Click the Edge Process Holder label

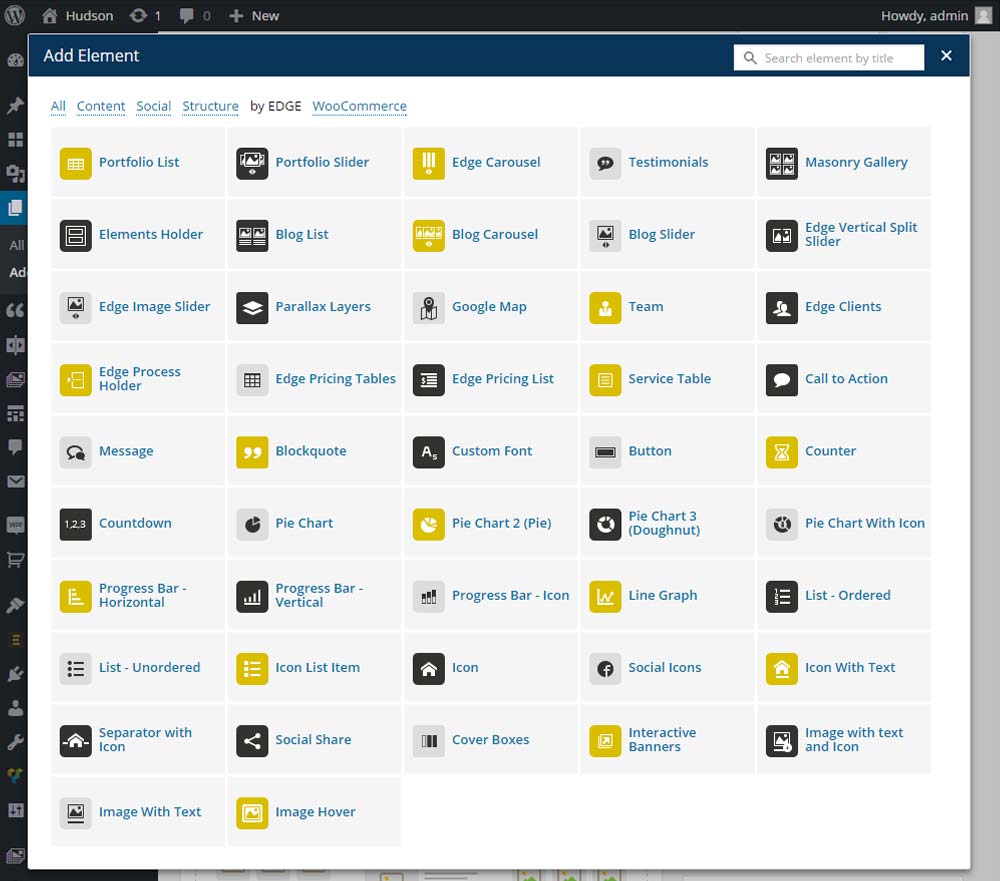tap(140, 378)
